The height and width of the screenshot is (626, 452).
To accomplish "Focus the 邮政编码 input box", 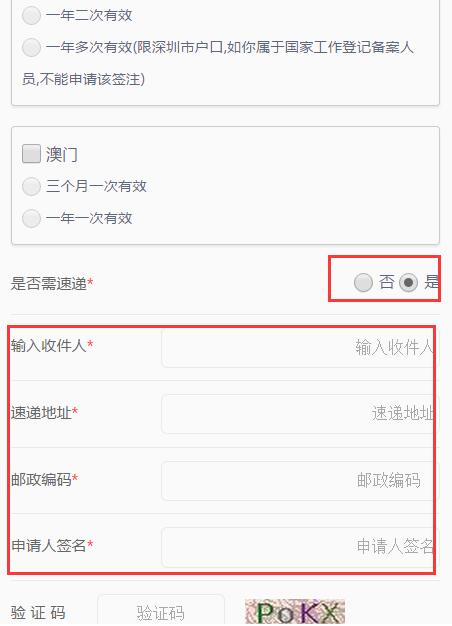I will [x=300, y=480].
